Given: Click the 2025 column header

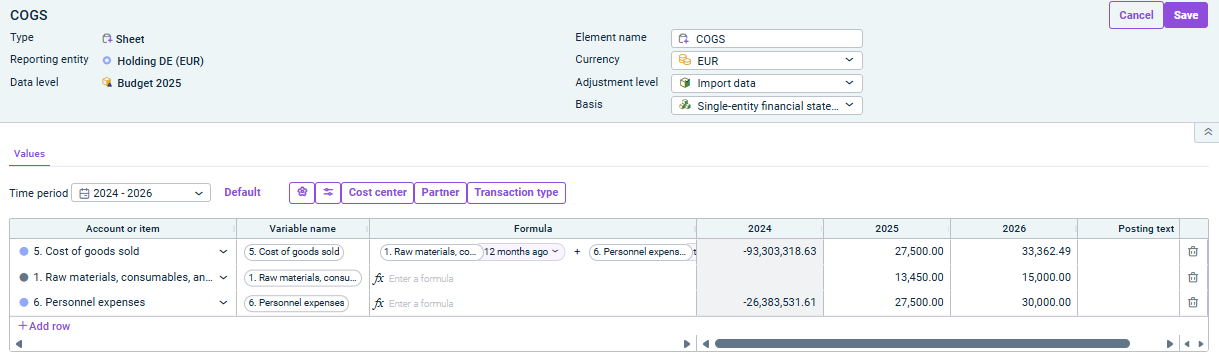Looking at the screenshot, I should [x=886, y=229].
